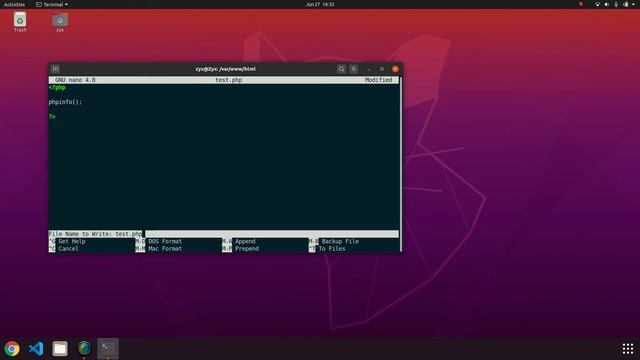
Task: Maximize the terminal window
Action: coord(382,69)
